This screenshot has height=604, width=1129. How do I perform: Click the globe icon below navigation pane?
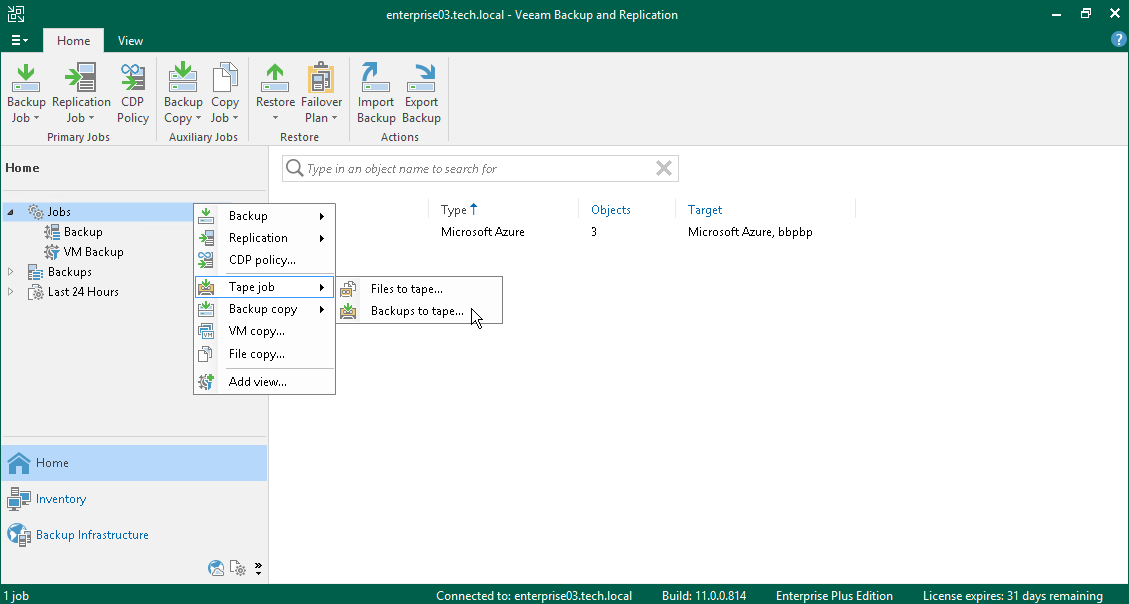coord(216,568)
